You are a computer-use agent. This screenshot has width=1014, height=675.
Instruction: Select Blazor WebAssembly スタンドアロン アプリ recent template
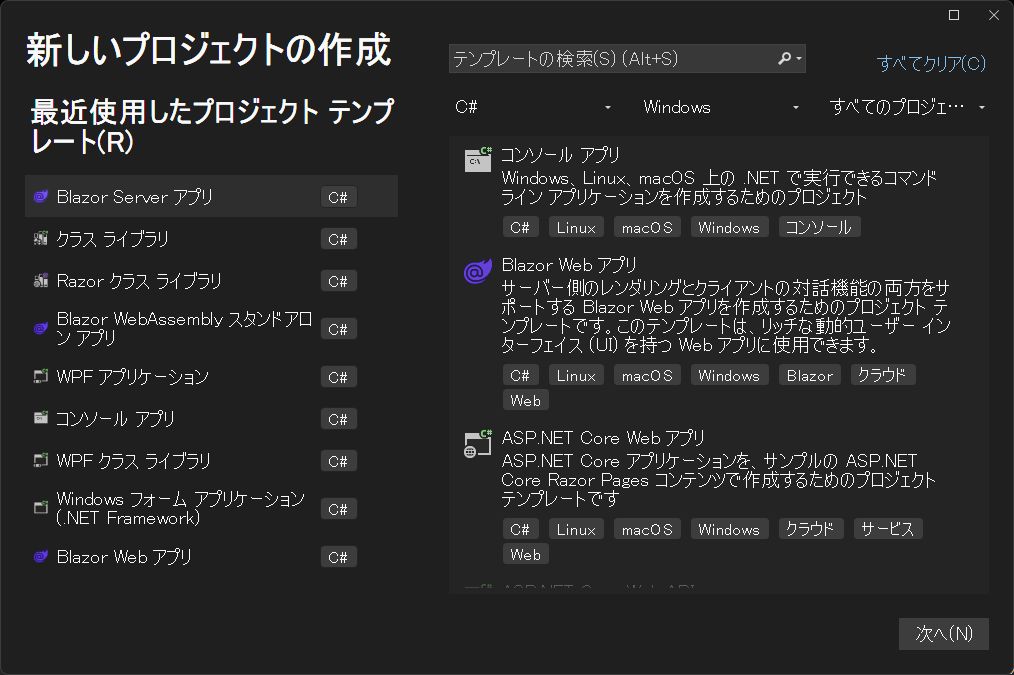point(211,328)
